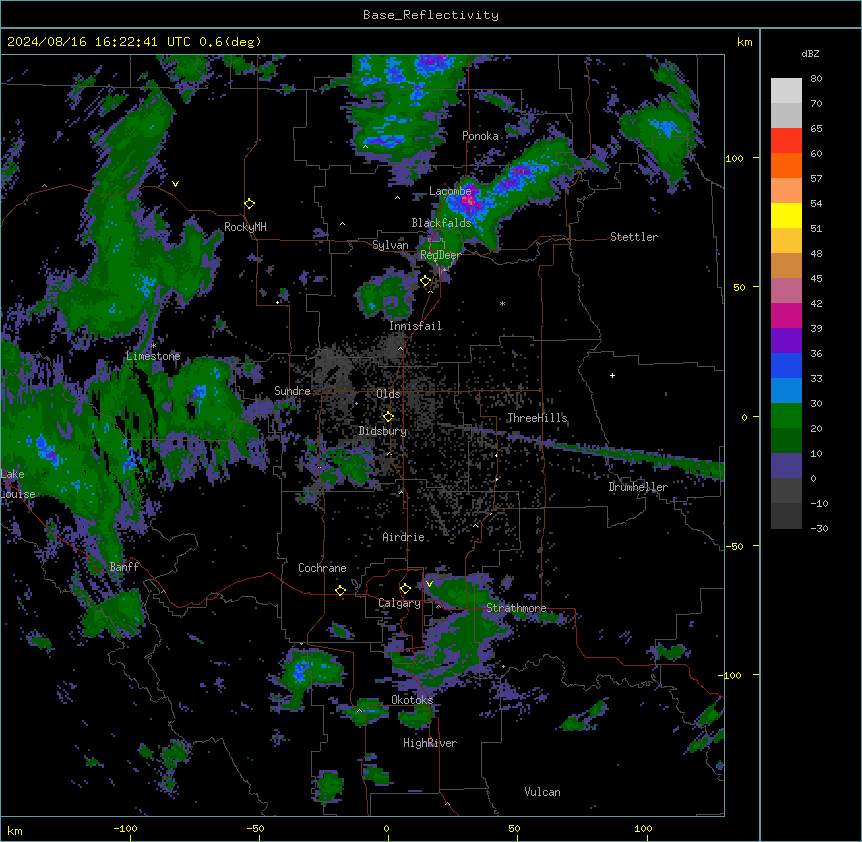The image size is (862, 842).
Task: Click the dBZ legend heading
Action: tap(810, 53)
